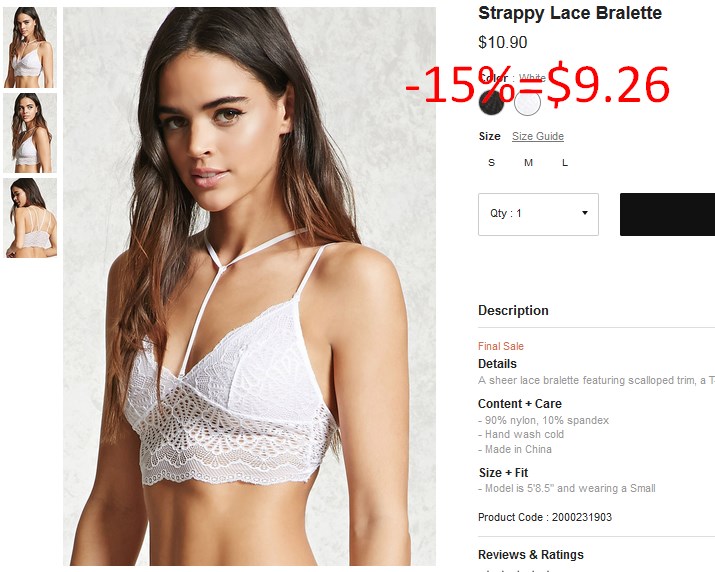Screen dimensions: 715x572
Task: Click the Content + Care heading
Action: point(519,403)
